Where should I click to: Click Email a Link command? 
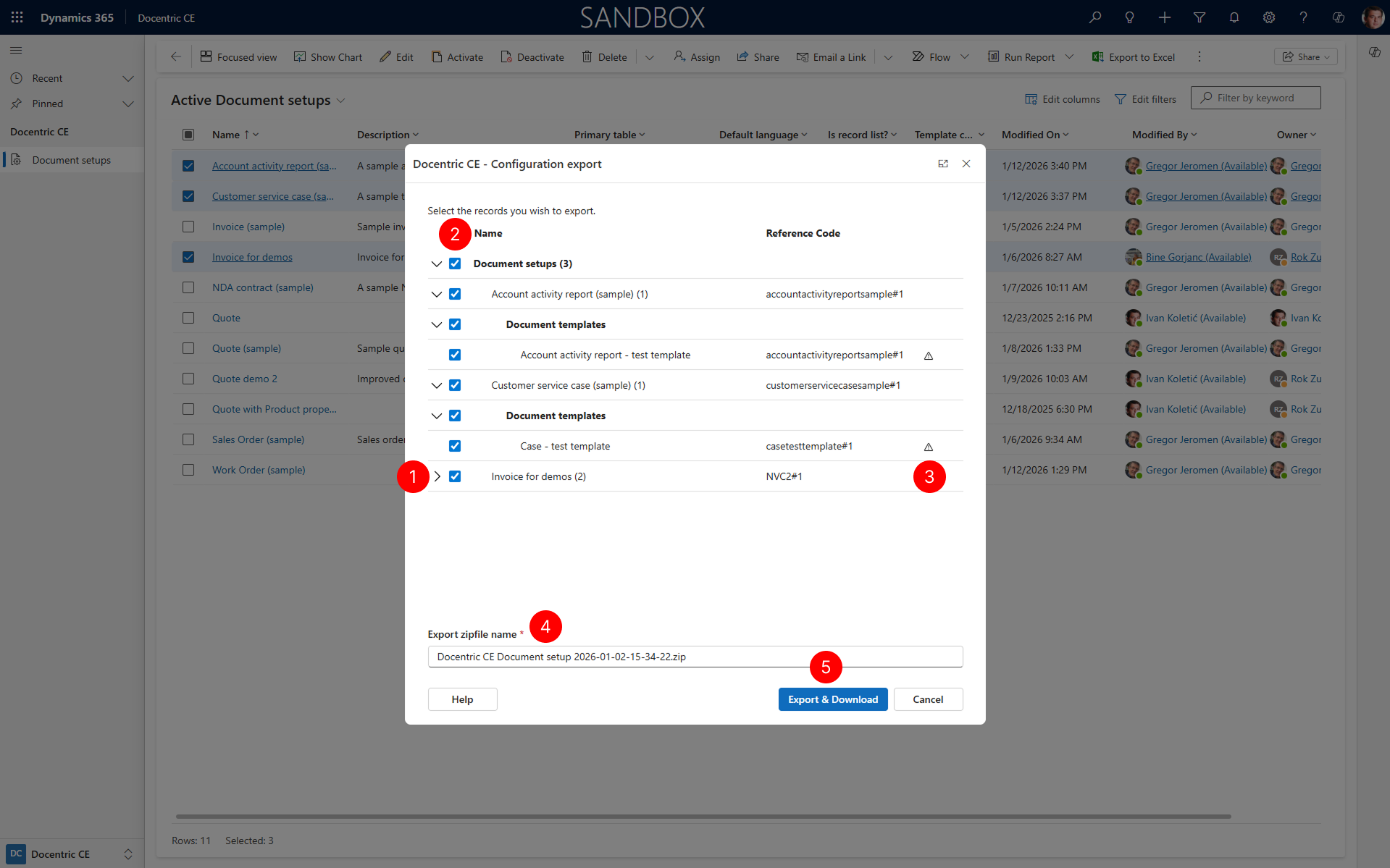coord(832,57)
